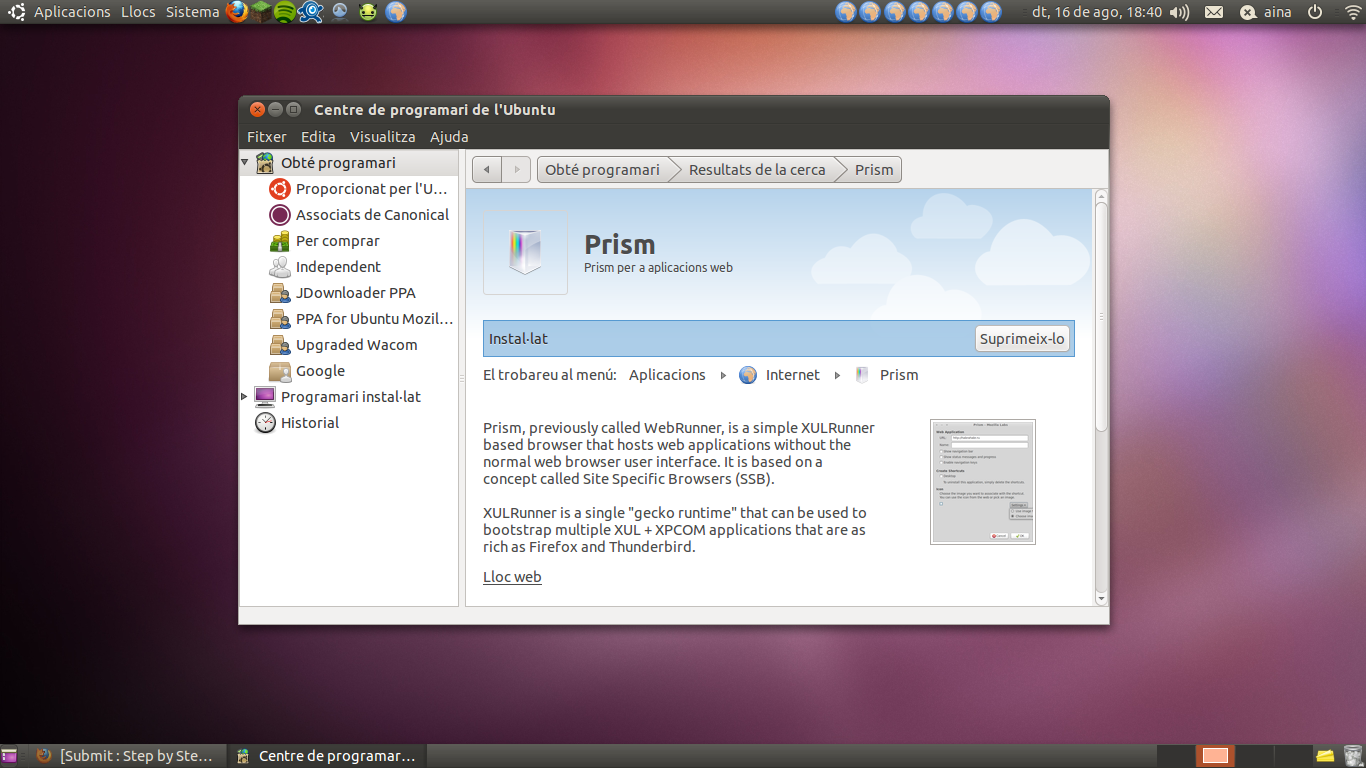The height and width of the screenshot is (768, 1366).
Task: Click the blue one-eyed creature launcher icon
Action: pos(311,12)
